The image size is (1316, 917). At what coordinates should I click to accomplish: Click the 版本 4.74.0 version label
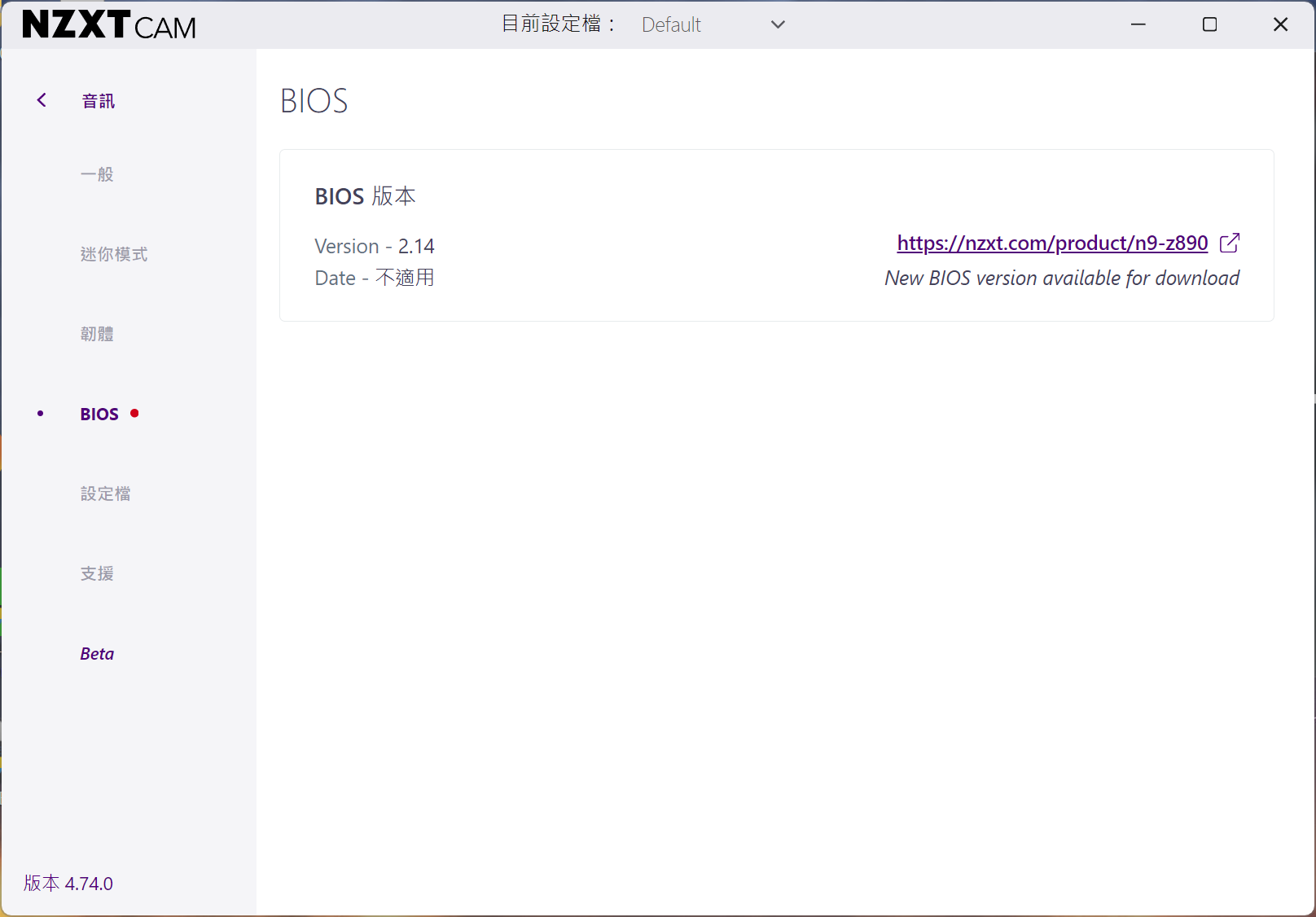click(68, 884)
